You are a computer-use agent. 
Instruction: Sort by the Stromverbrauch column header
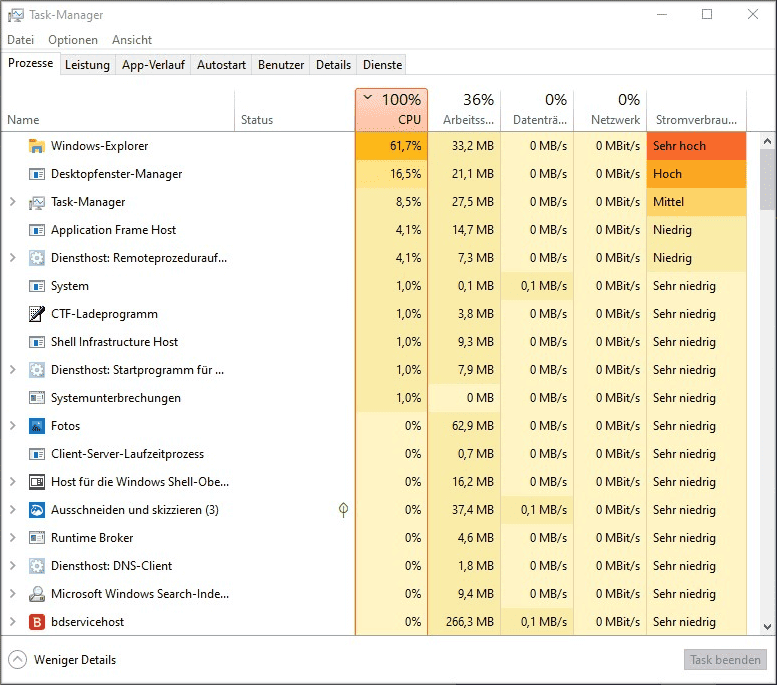(696, 110)
